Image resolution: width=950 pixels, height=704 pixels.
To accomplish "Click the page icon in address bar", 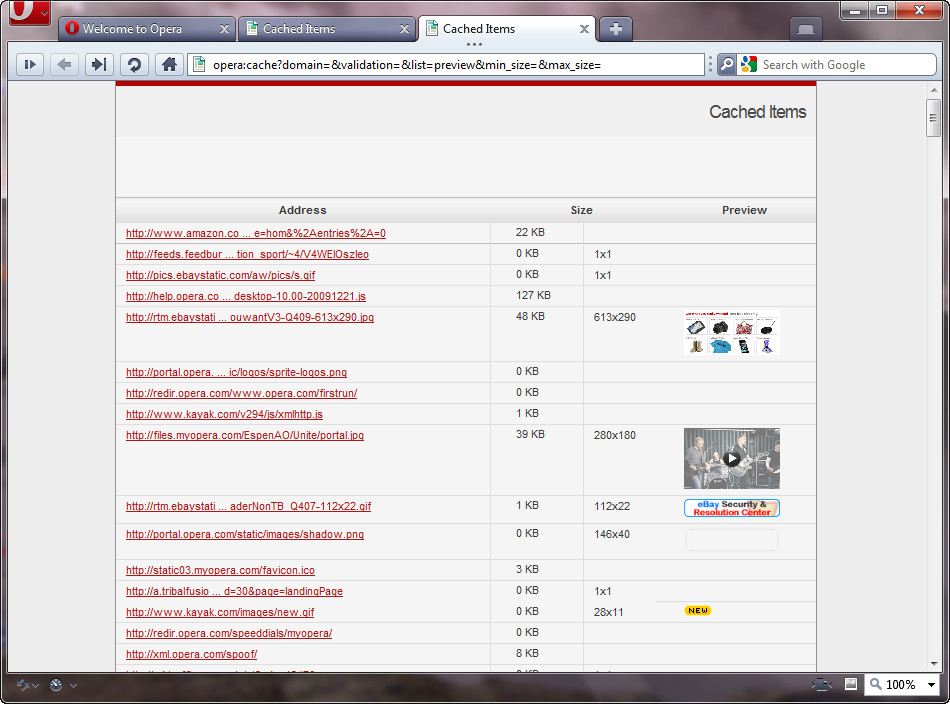I will [199, 64].
